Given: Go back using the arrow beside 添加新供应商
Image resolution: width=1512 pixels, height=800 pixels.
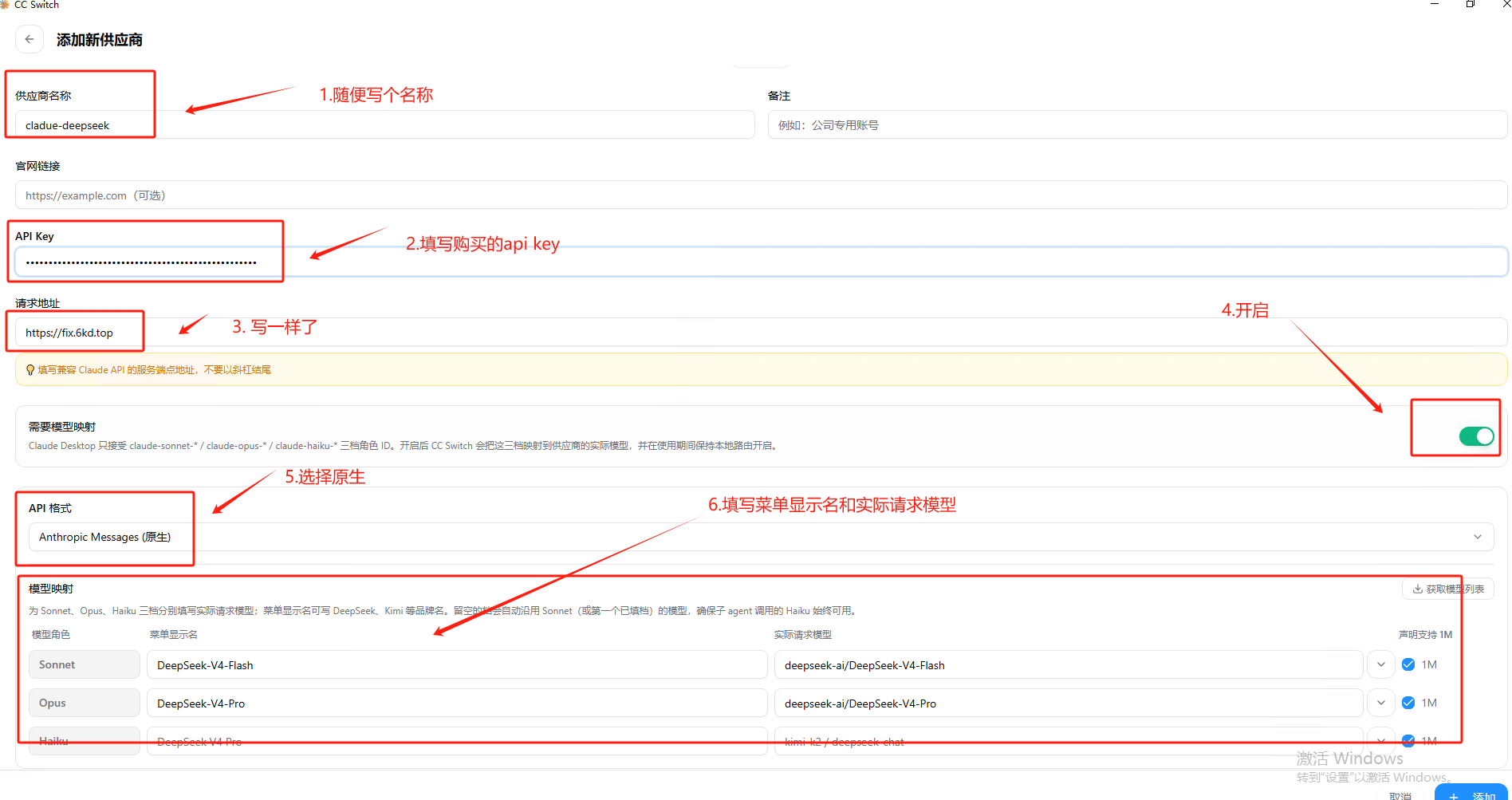Looking at the screenshot, I should (30, 39).
